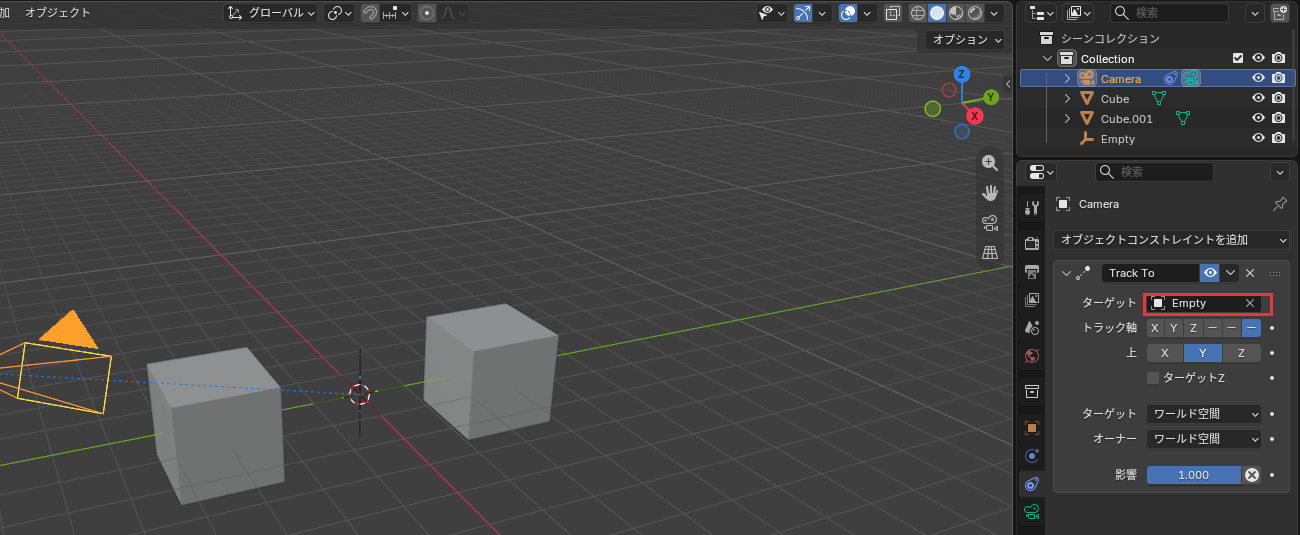Open the オブジェクト menu in viewport header
Image resolution: width=1300 pixels, height=535 pixels.
tap(57, 13)
